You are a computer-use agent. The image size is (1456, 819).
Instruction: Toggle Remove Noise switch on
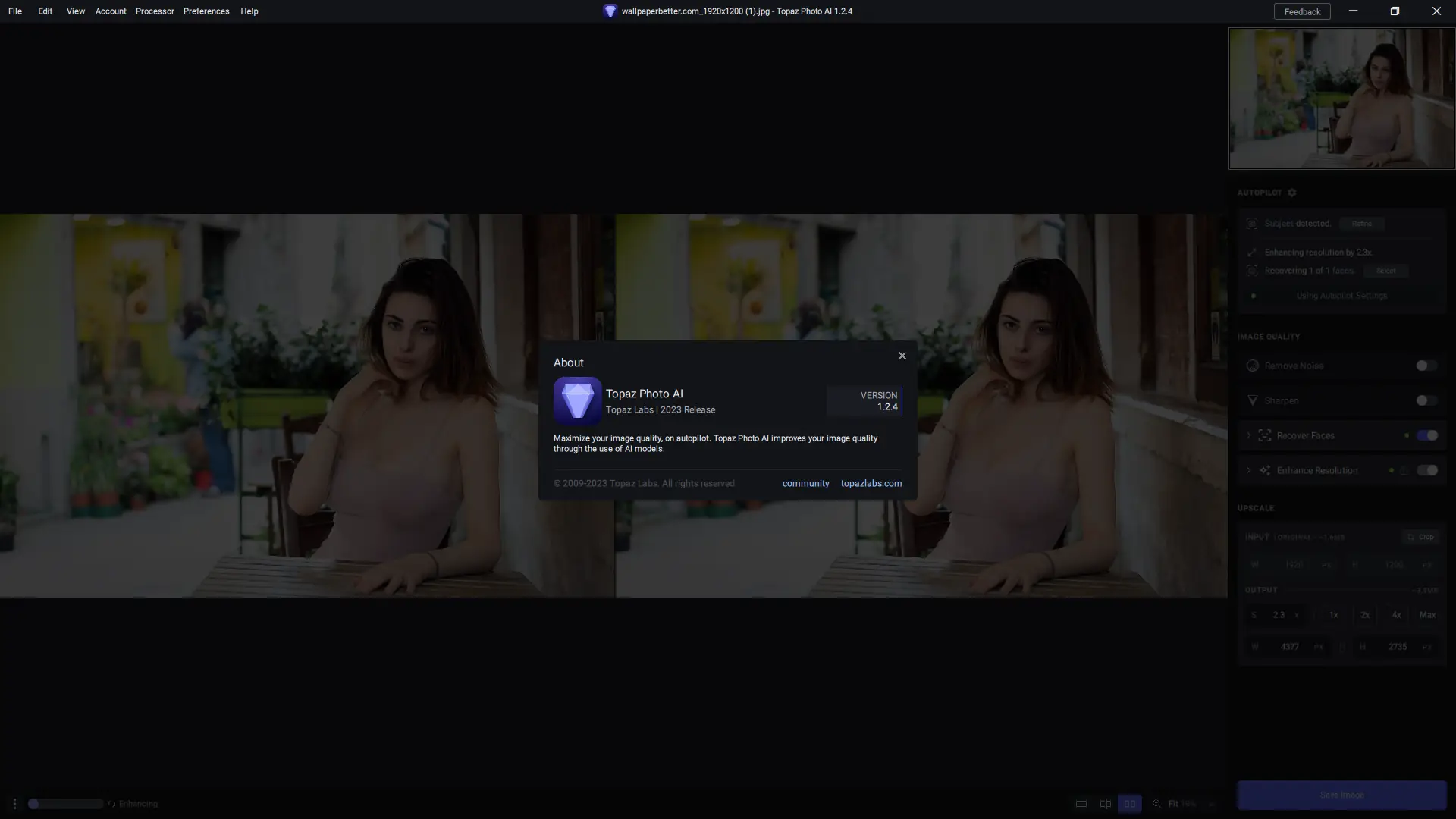(x=1426, y=366)
